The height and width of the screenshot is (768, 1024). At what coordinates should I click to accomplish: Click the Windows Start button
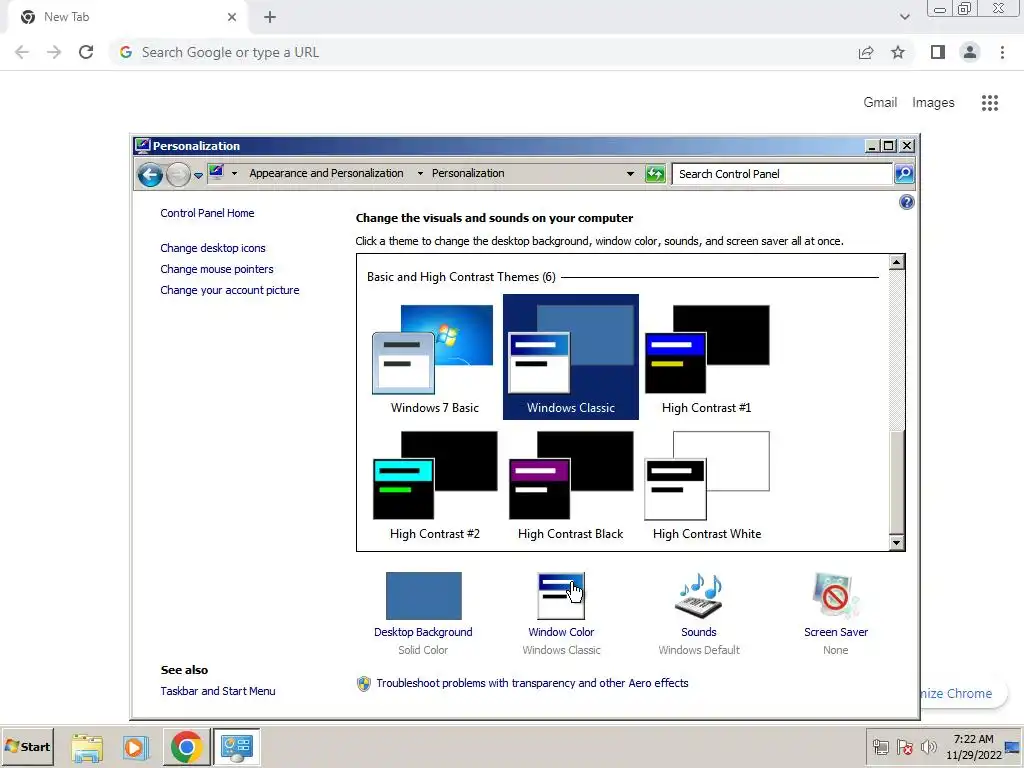27,746
